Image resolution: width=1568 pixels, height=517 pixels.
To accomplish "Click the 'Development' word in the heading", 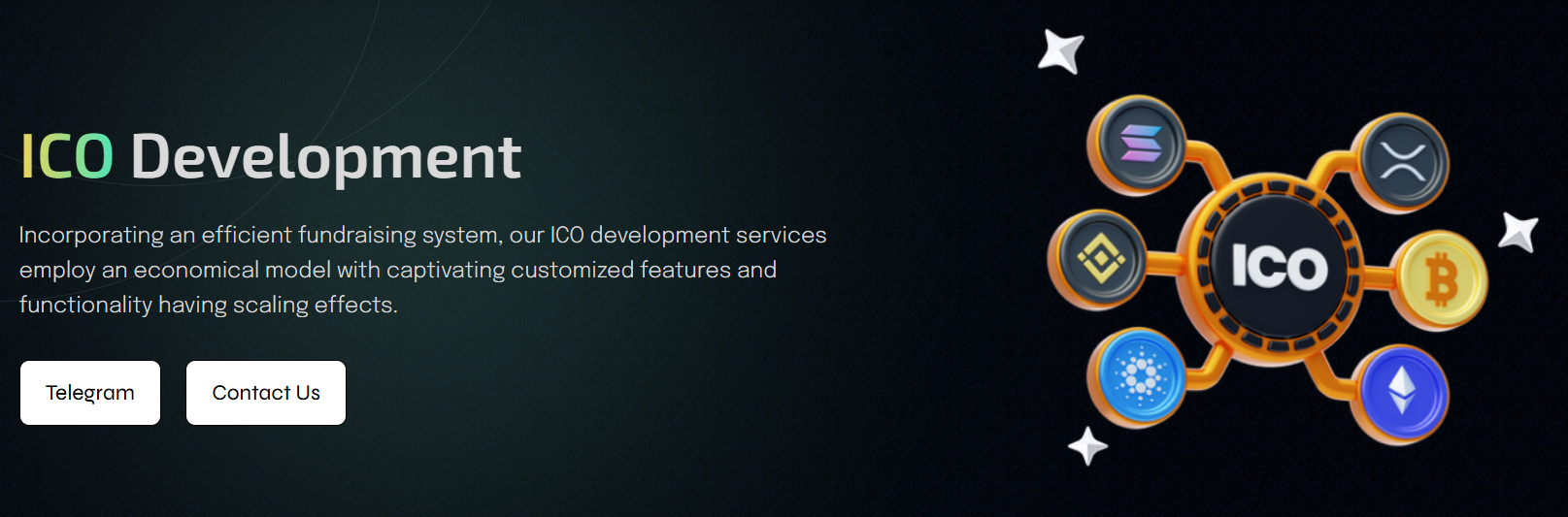I will (326, 157).
